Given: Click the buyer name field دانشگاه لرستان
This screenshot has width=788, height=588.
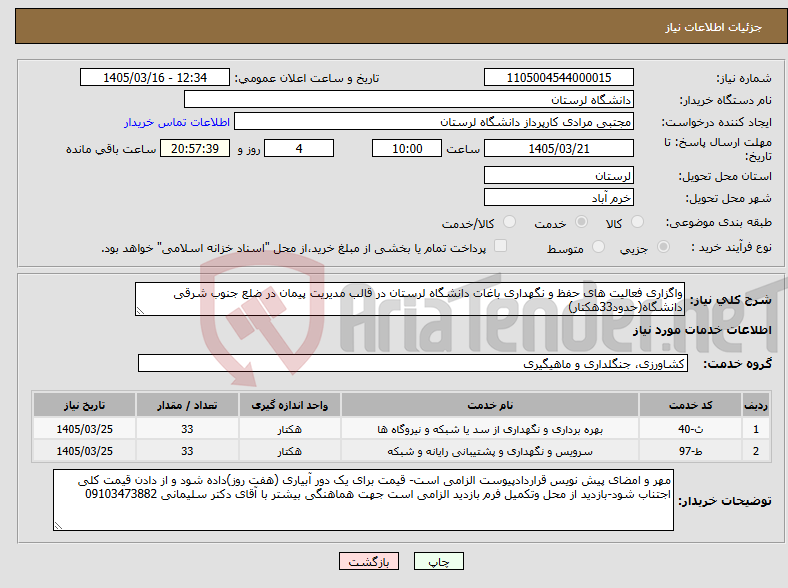Looking at the screenshot, I should coord(409,100).
